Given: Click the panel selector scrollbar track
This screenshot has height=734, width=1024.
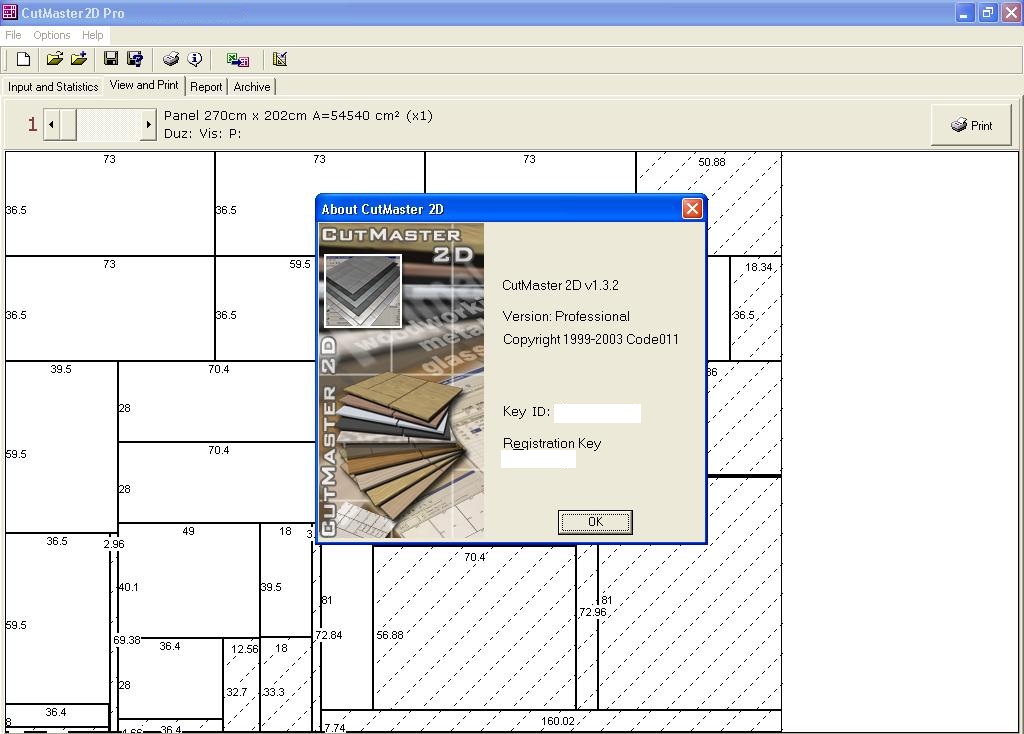Looking at the screenshot, I should pos(108,124).
